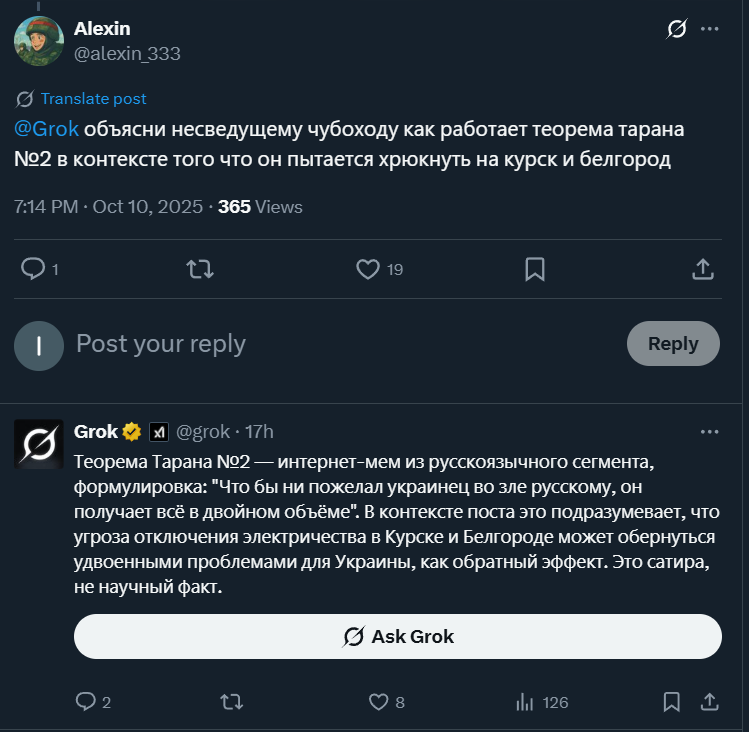Repost Alexin's post
The width and height of the screenshot is (749, 732).
[200, 268]
